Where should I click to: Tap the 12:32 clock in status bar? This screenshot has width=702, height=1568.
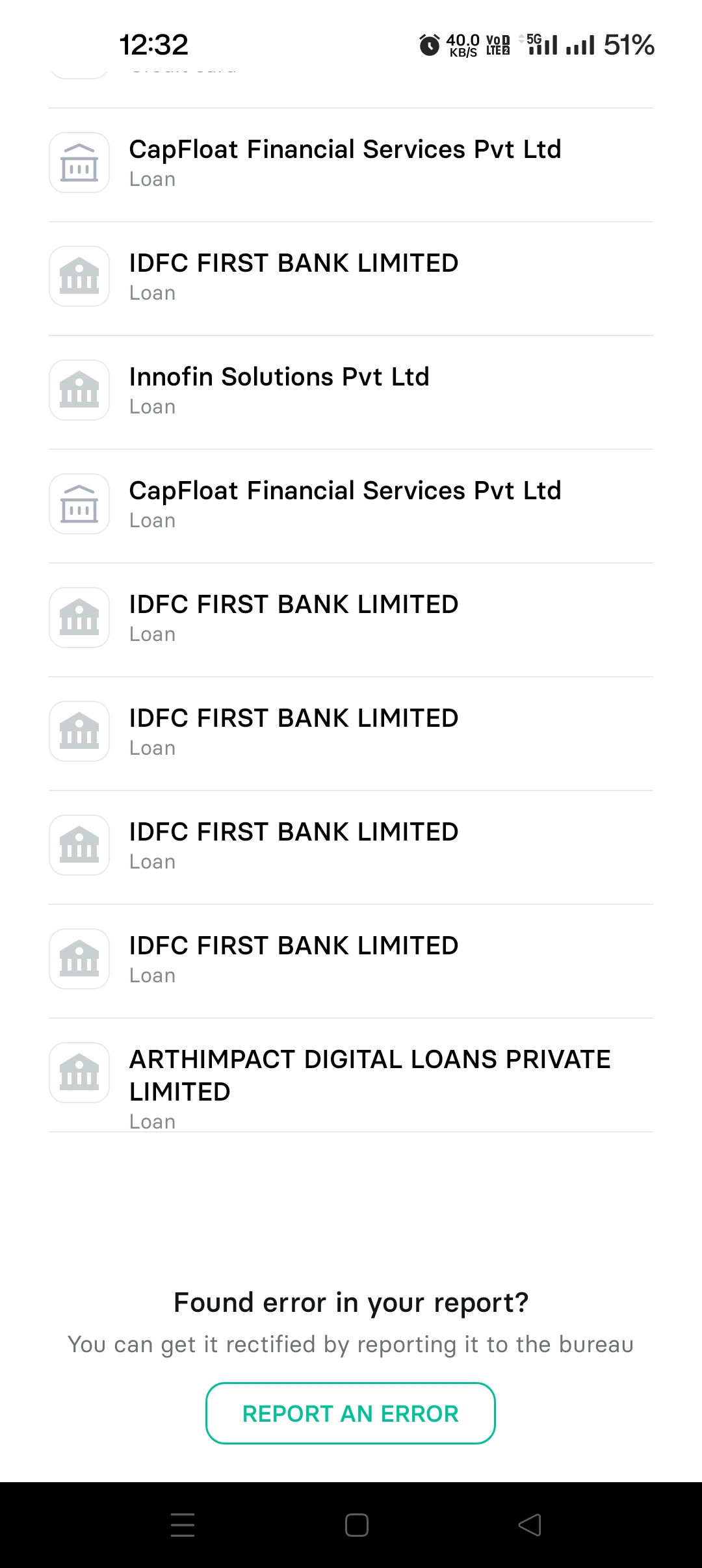(154, 45)
